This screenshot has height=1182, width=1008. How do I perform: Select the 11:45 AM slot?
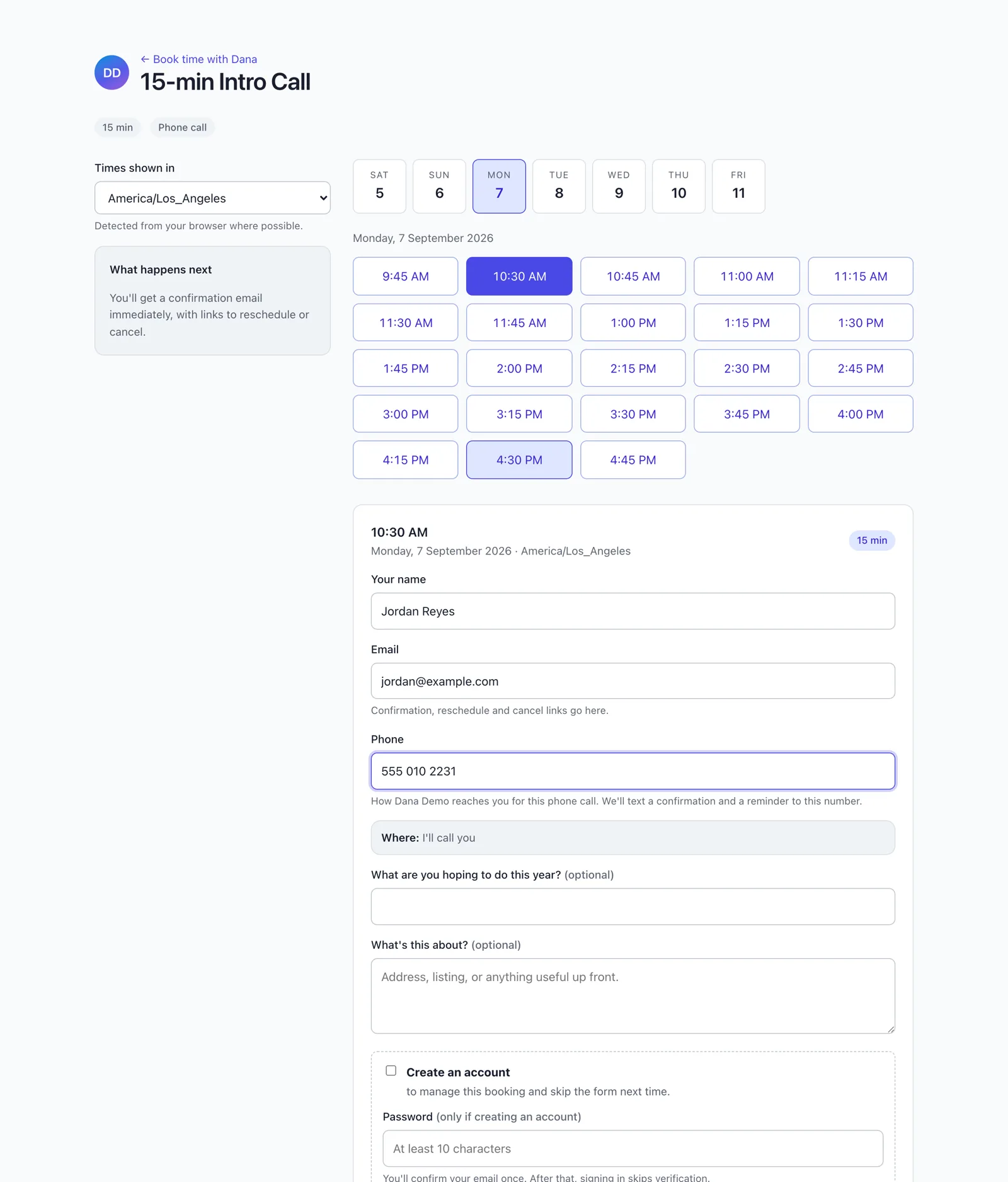pyautogui.click(x=519, y=323)
